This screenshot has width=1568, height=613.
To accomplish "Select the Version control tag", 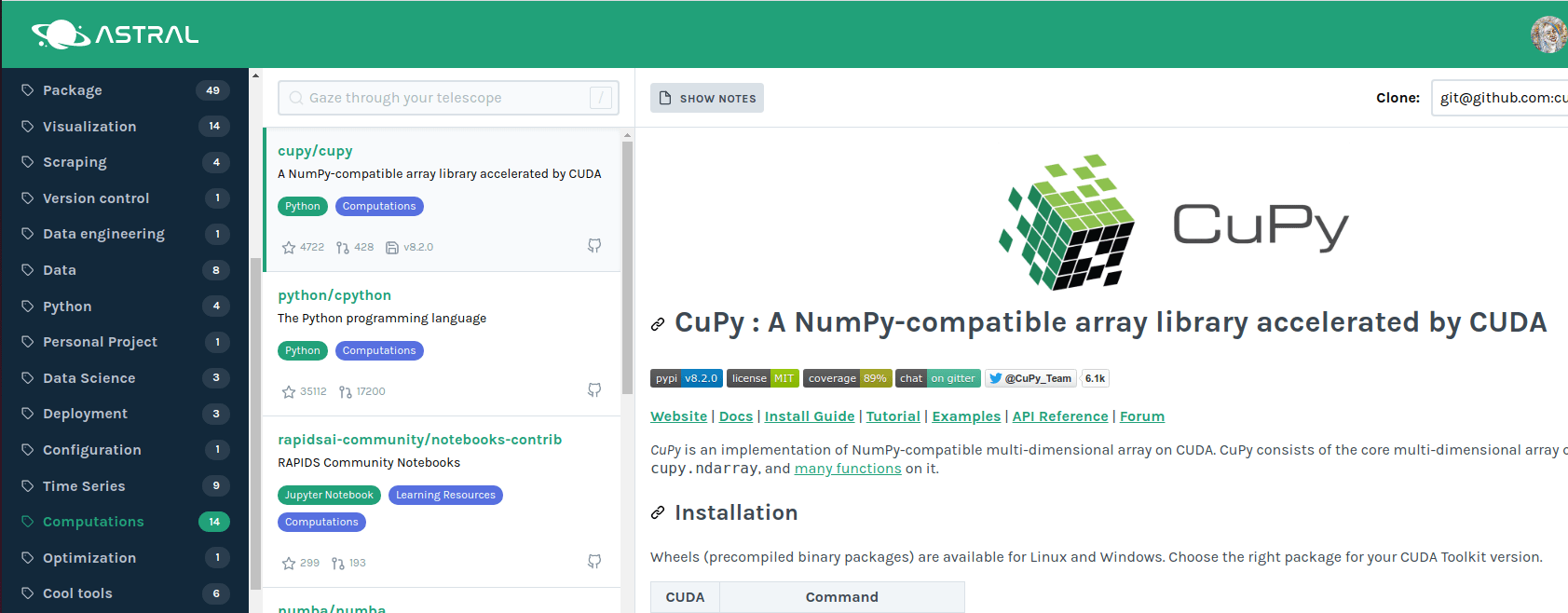I will point(125,198).
